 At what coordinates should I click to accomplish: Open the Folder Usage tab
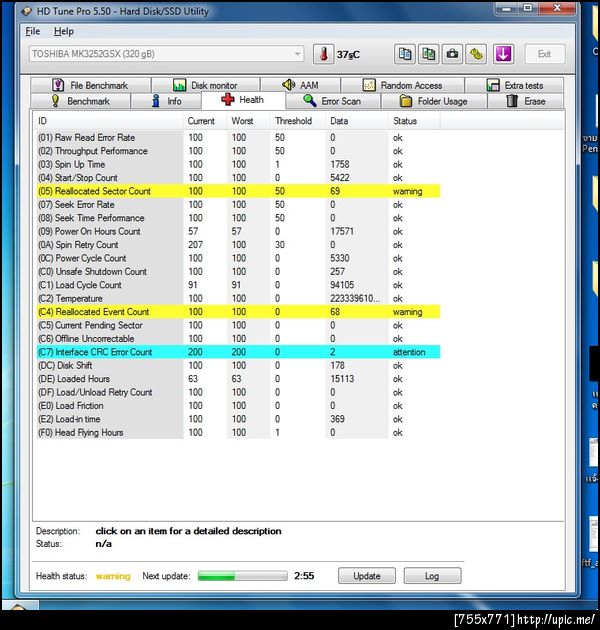coord(434,101)
